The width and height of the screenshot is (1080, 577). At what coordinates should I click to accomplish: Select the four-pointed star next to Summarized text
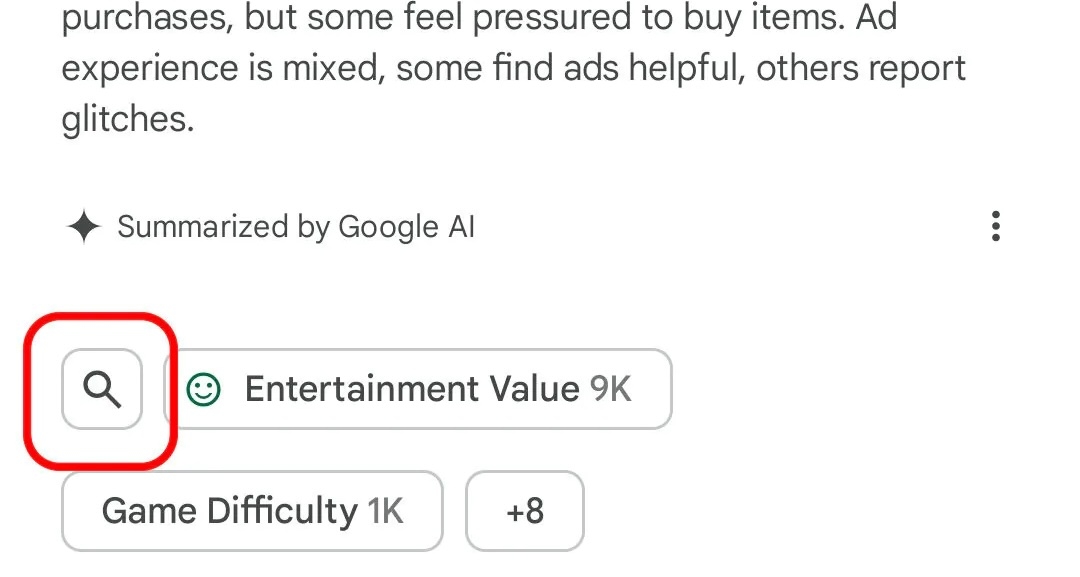tap(84, 227)
